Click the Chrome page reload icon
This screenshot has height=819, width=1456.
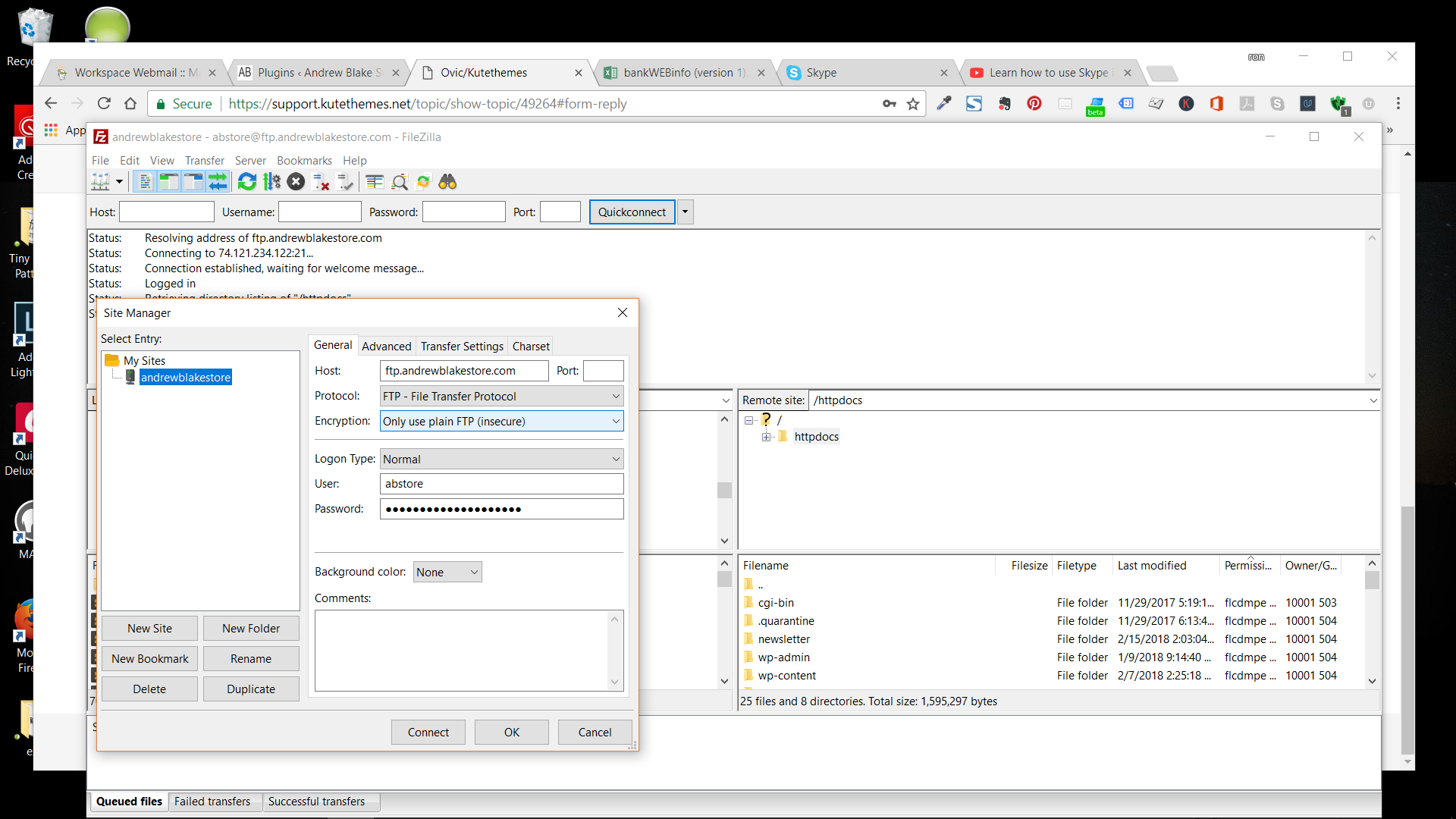(x=104, y=104)
